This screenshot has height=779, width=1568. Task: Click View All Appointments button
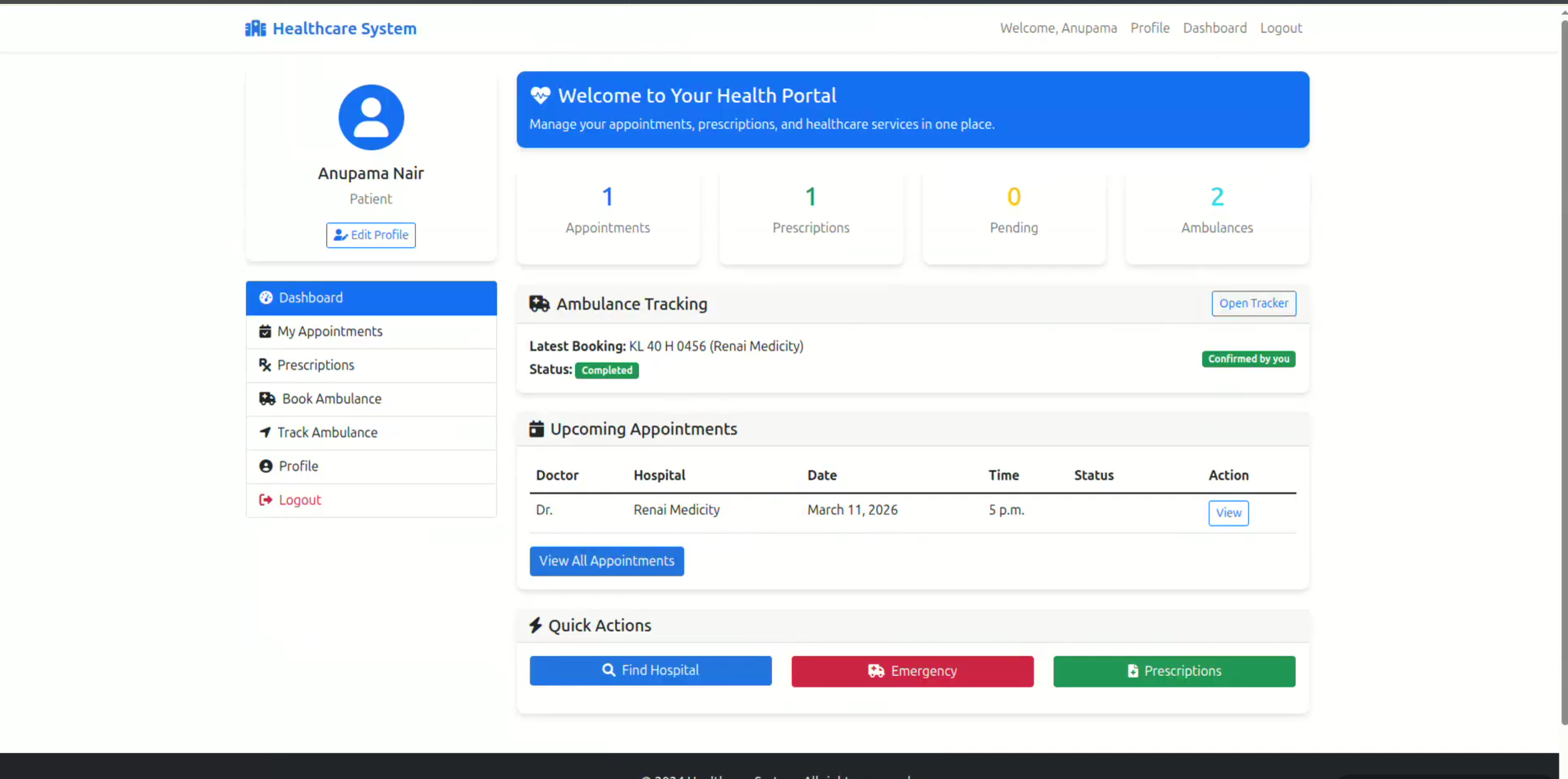[606, 561]
